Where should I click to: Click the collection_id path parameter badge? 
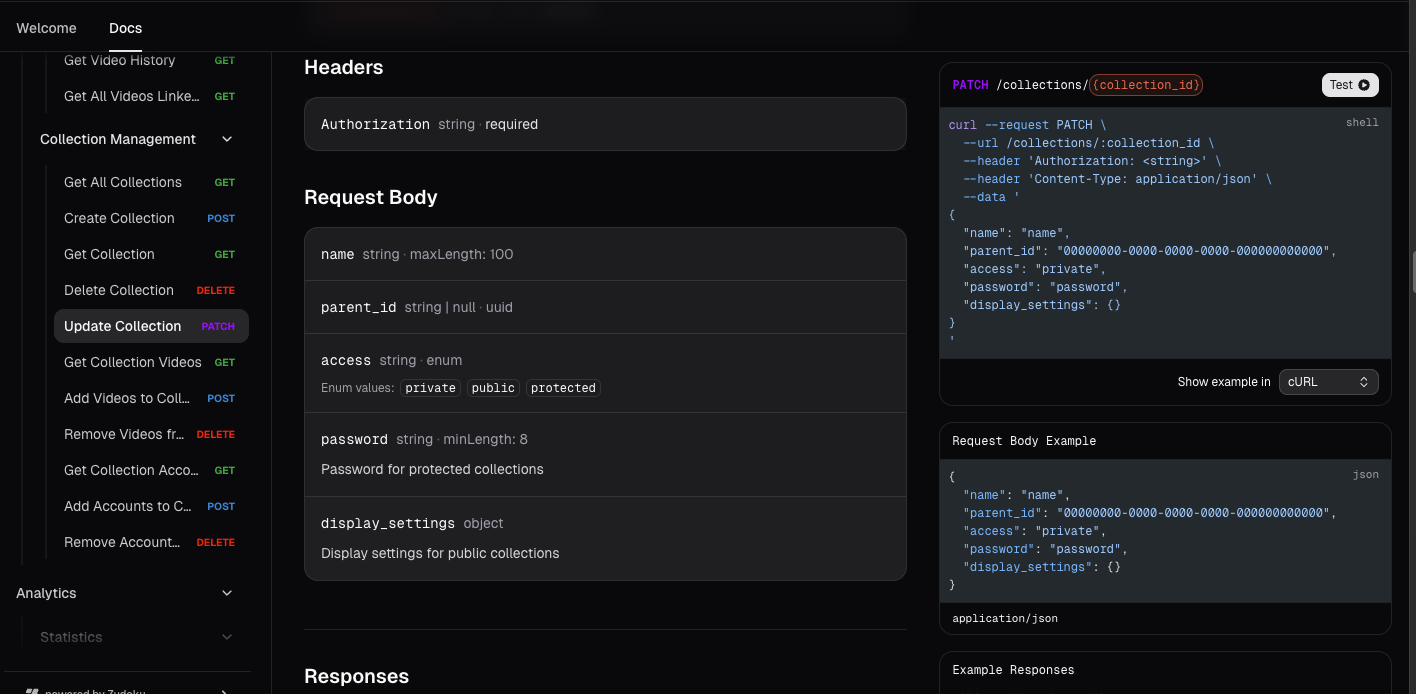pyautogui.click(x=1146, y=85)
